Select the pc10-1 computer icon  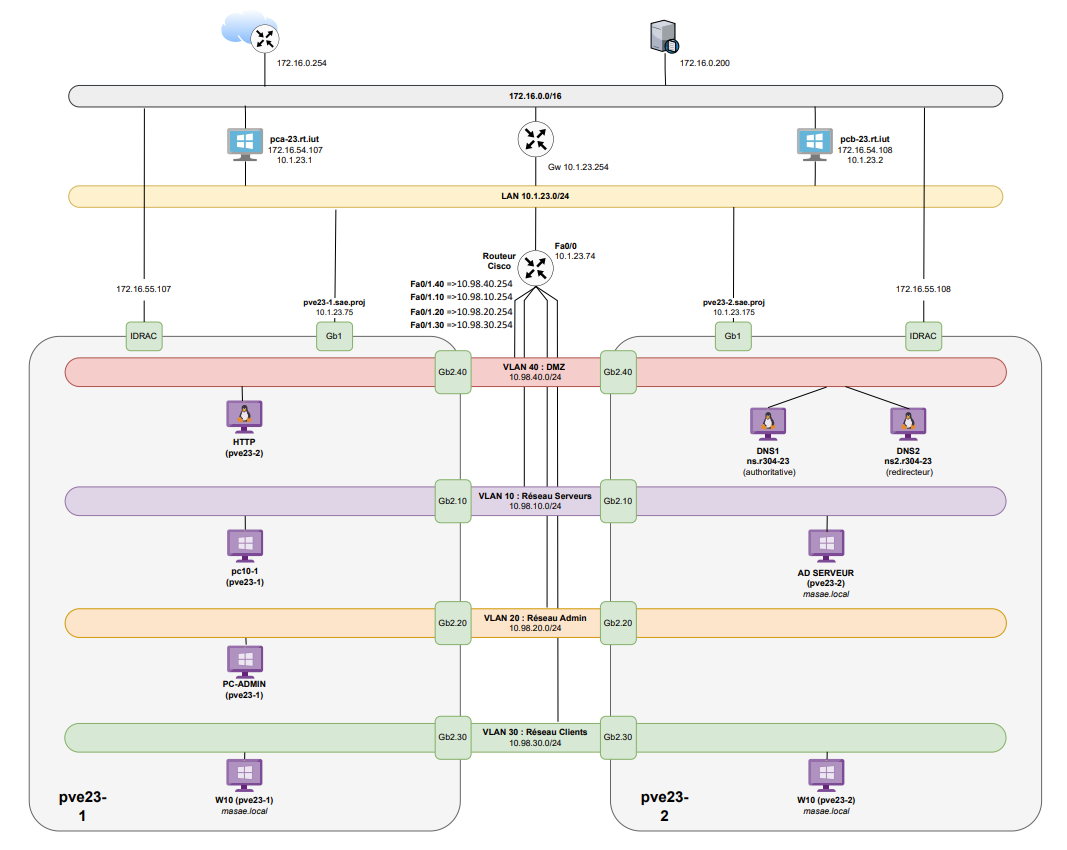pos(243,544)
